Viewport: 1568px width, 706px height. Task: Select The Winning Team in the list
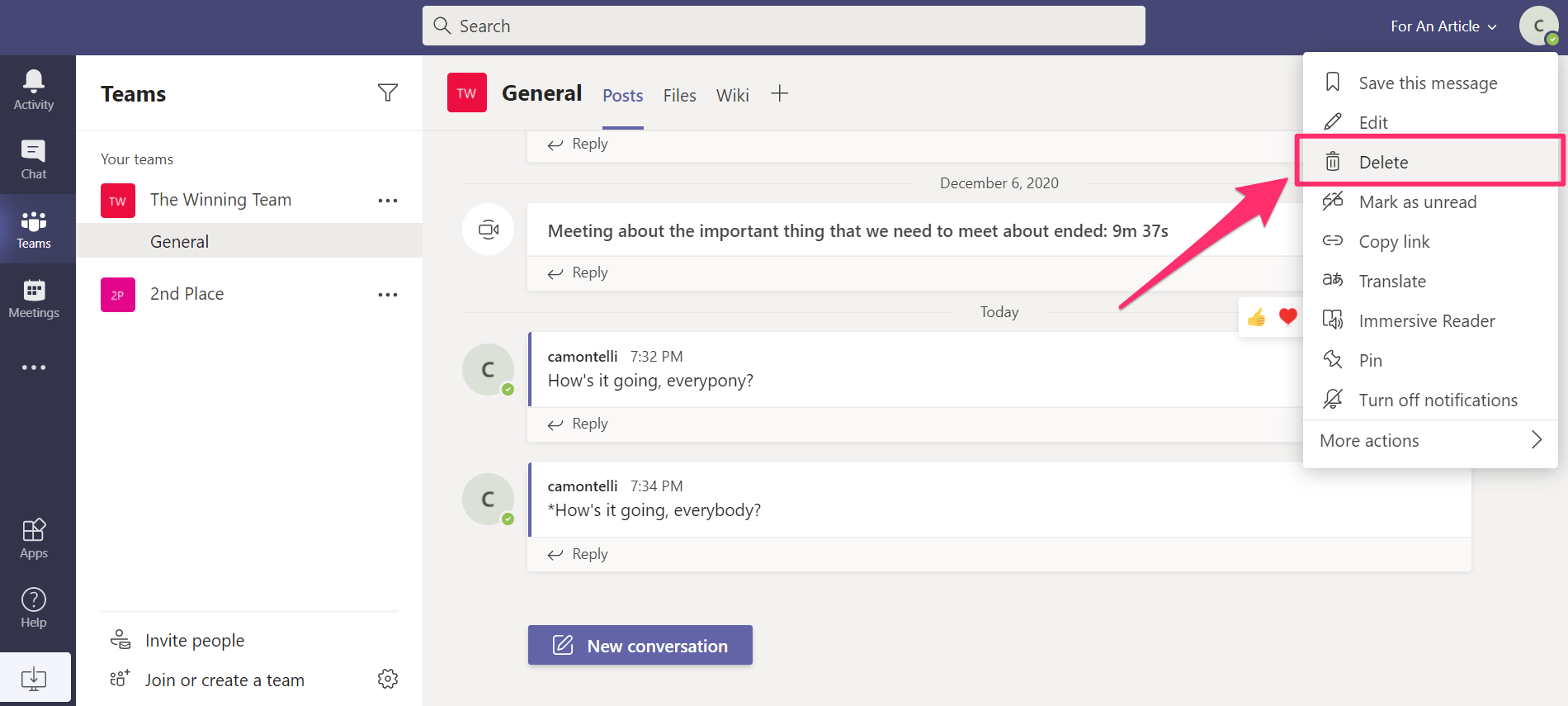pos(220,200)
